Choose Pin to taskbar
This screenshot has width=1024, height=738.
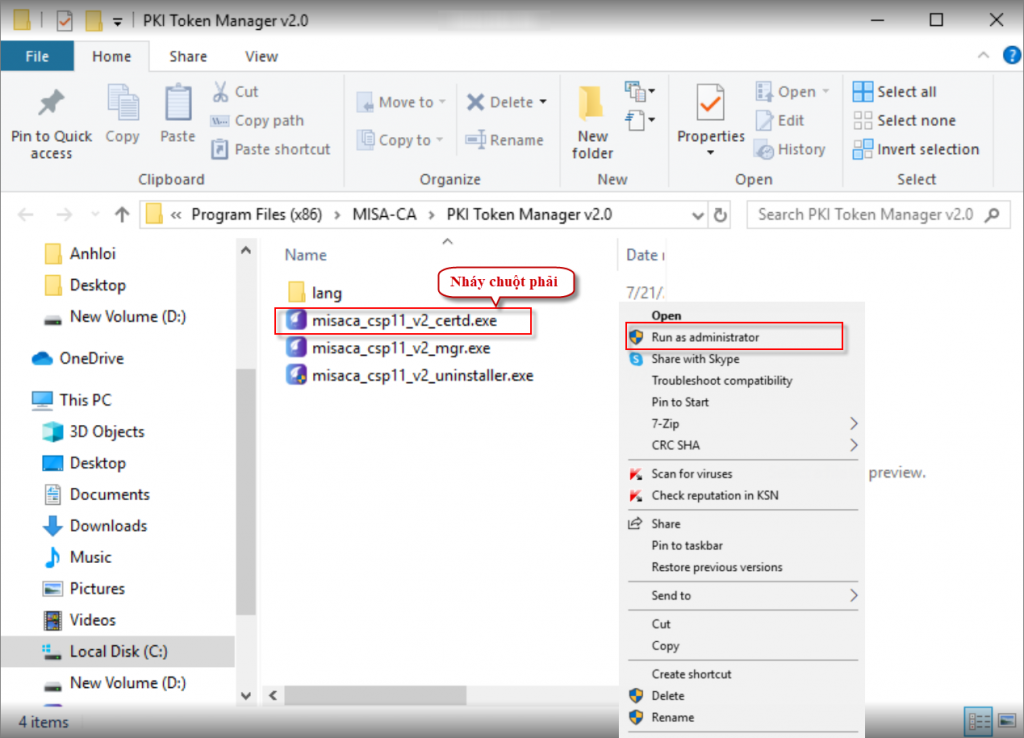click(x=744, y=545)
